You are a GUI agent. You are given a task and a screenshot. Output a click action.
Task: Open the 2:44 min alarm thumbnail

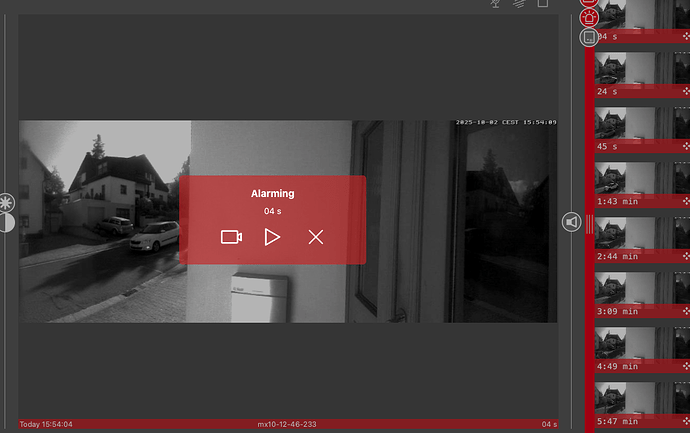pyautogui.click(x=642, y=240)
